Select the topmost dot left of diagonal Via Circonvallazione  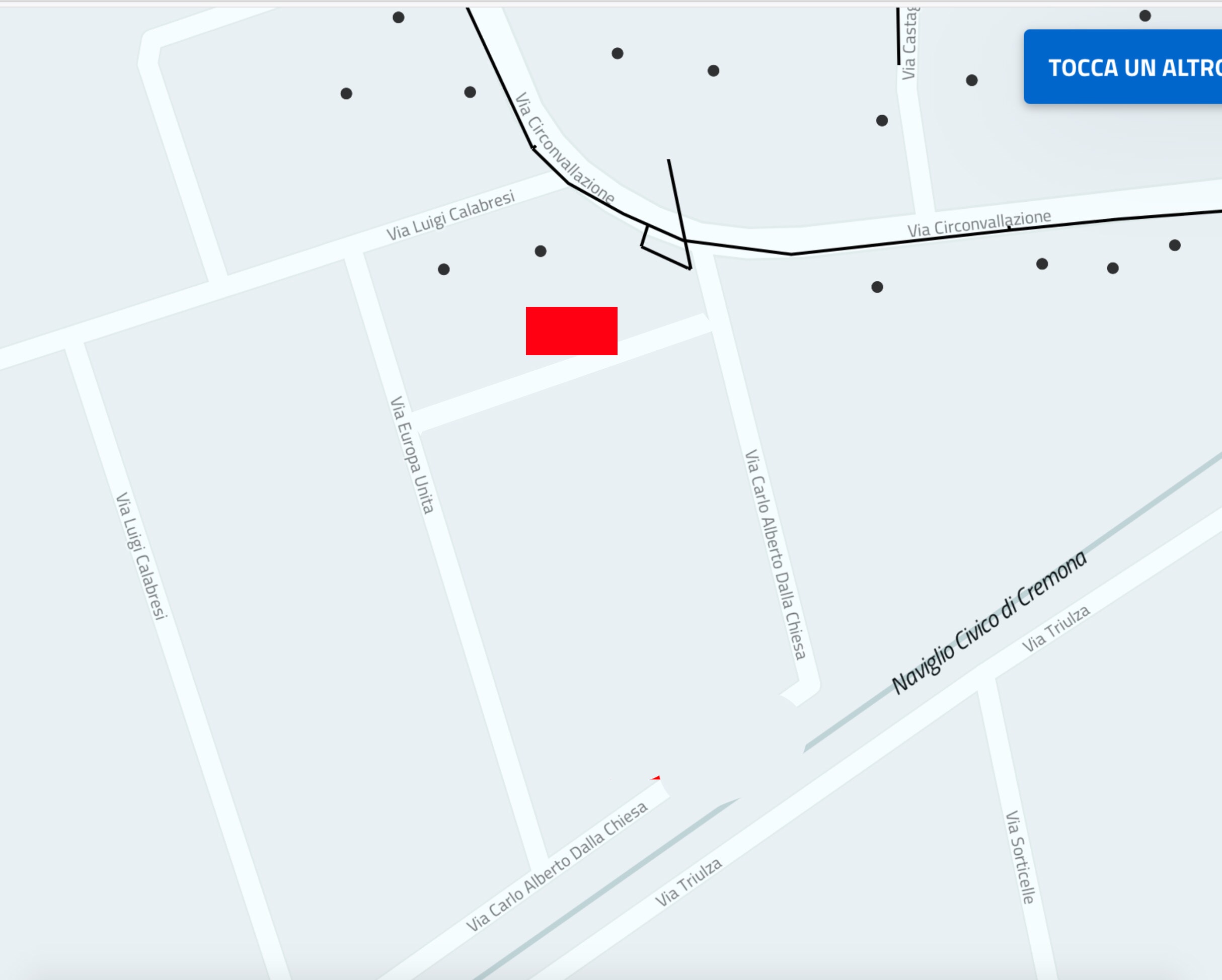click(x=399, y=18)
